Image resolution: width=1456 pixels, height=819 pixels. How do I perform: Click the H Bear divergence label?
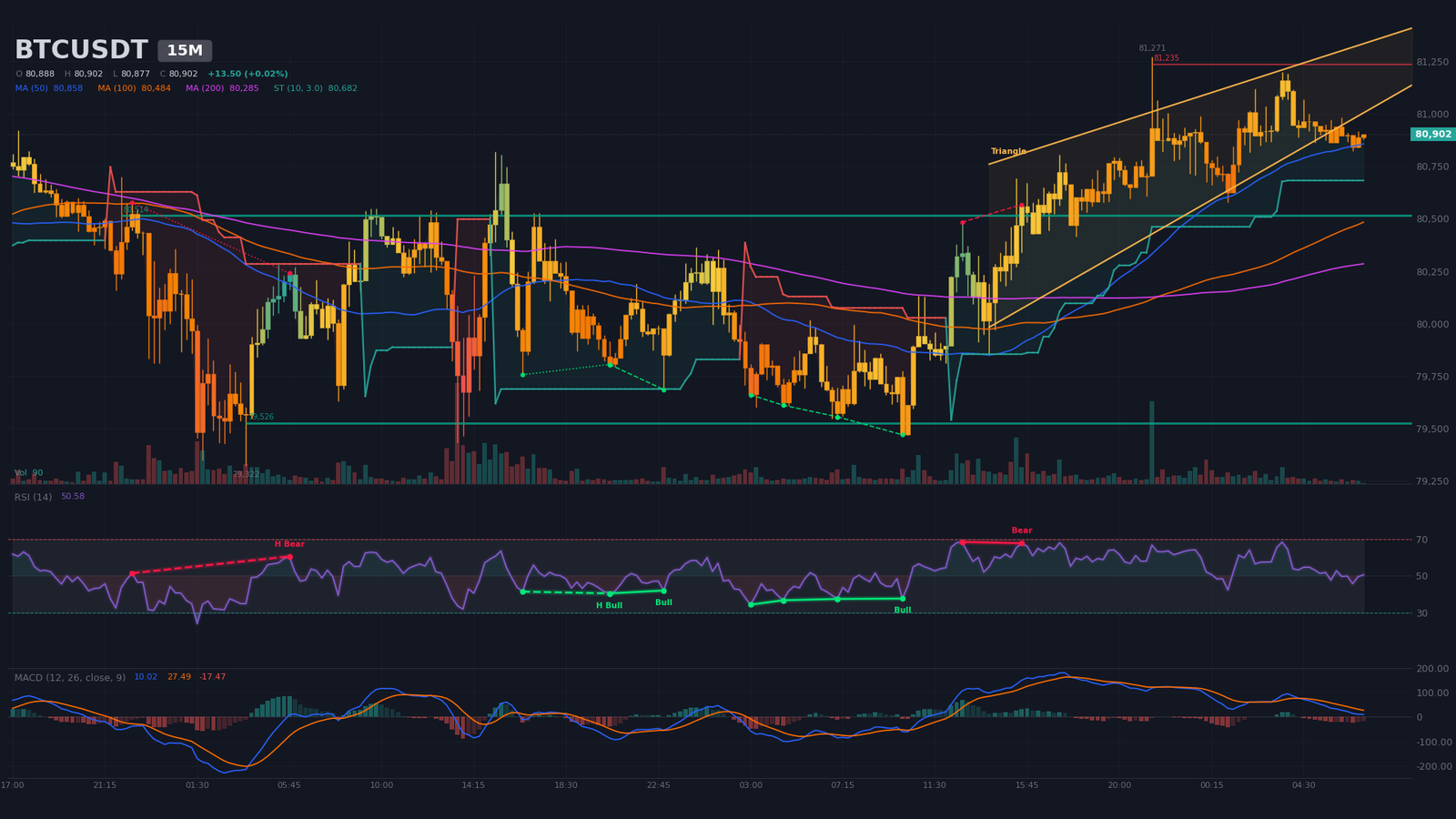pyautogui.click(x=289, y=544)
